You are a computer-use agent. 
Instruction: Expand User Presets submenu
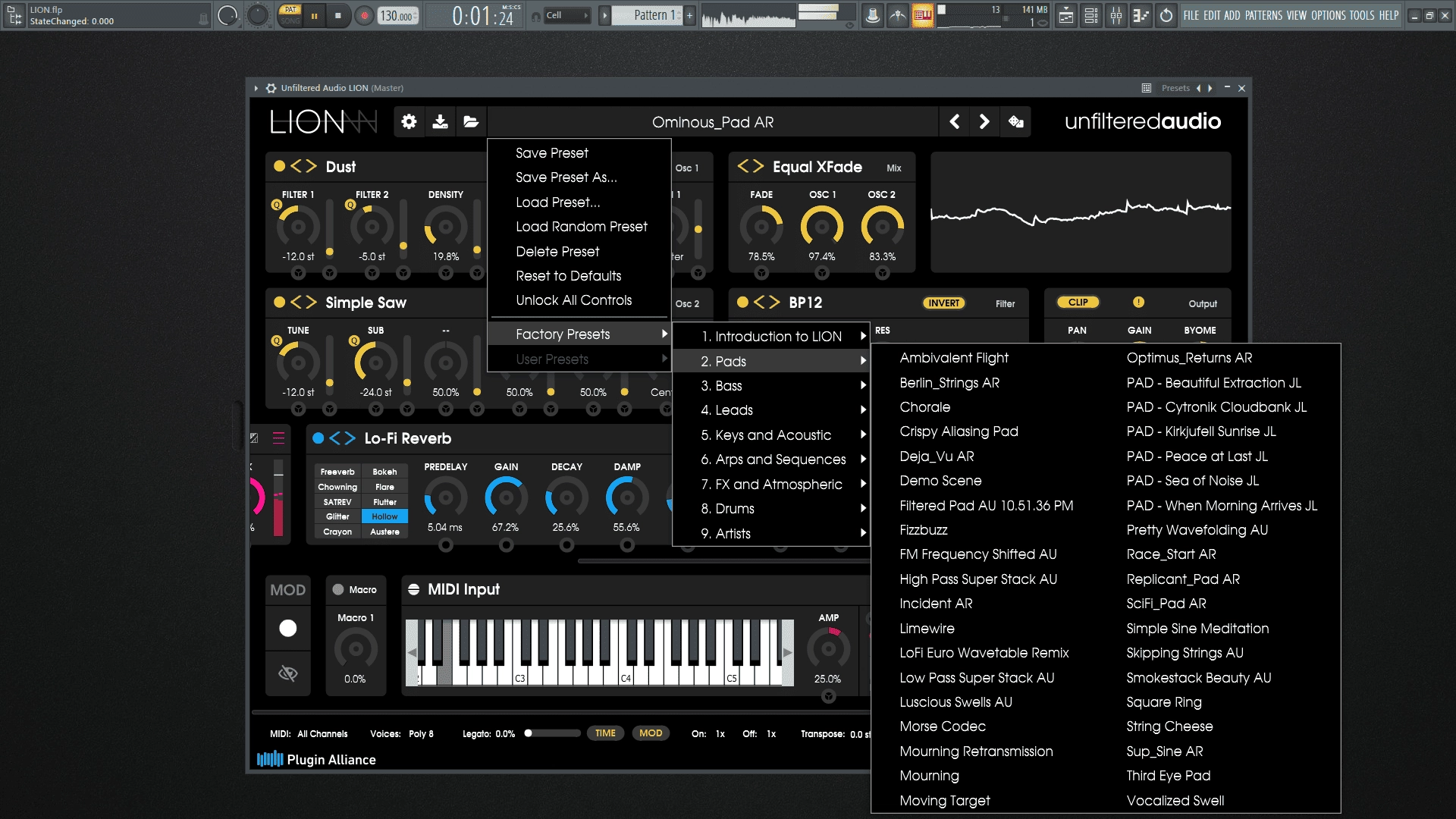pyautogui.click(x=579, y=359)
